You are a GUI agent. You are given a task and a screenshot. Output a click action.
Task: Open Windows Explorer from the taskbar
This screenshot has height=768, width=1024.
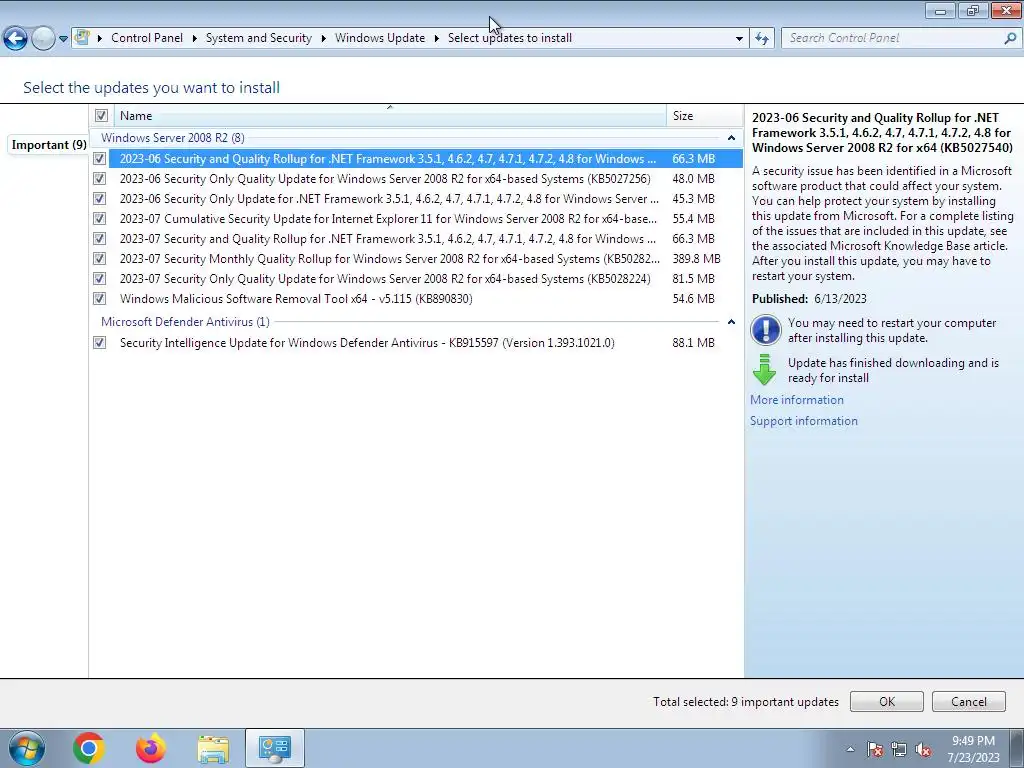(213, 749)
